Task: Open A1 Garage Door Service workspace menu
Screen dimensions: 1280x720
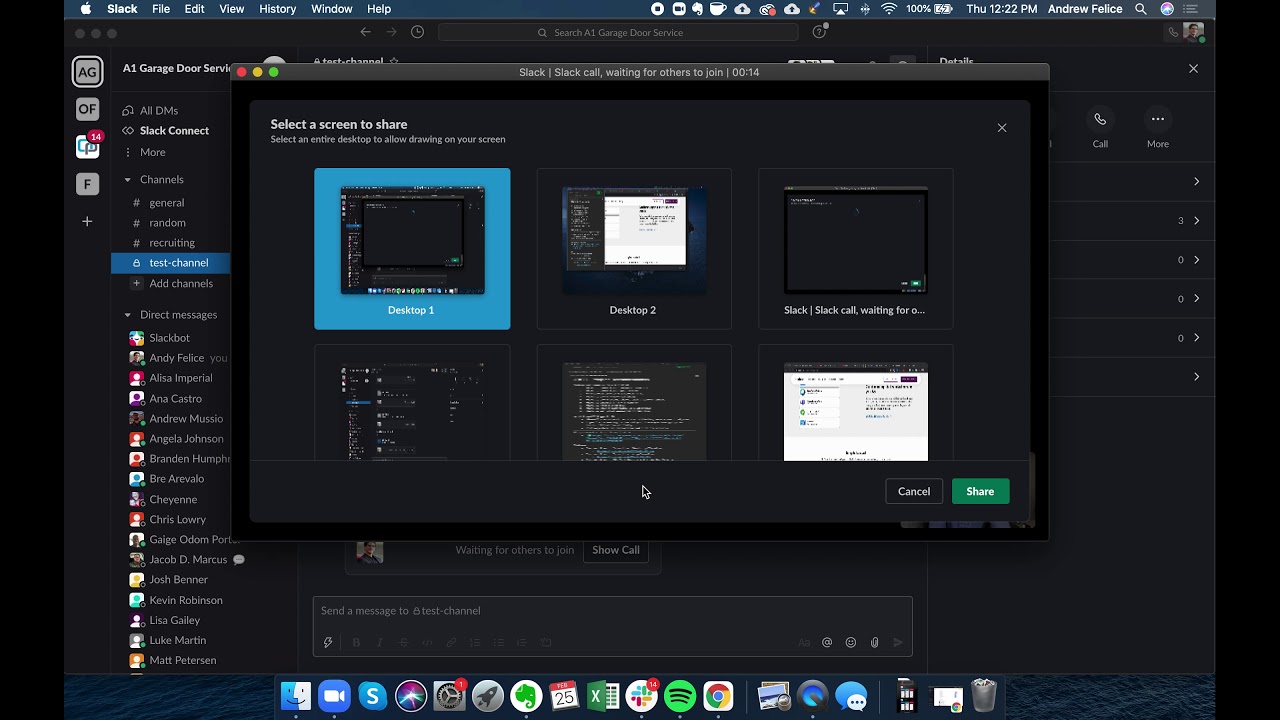Action: point(177,69)
